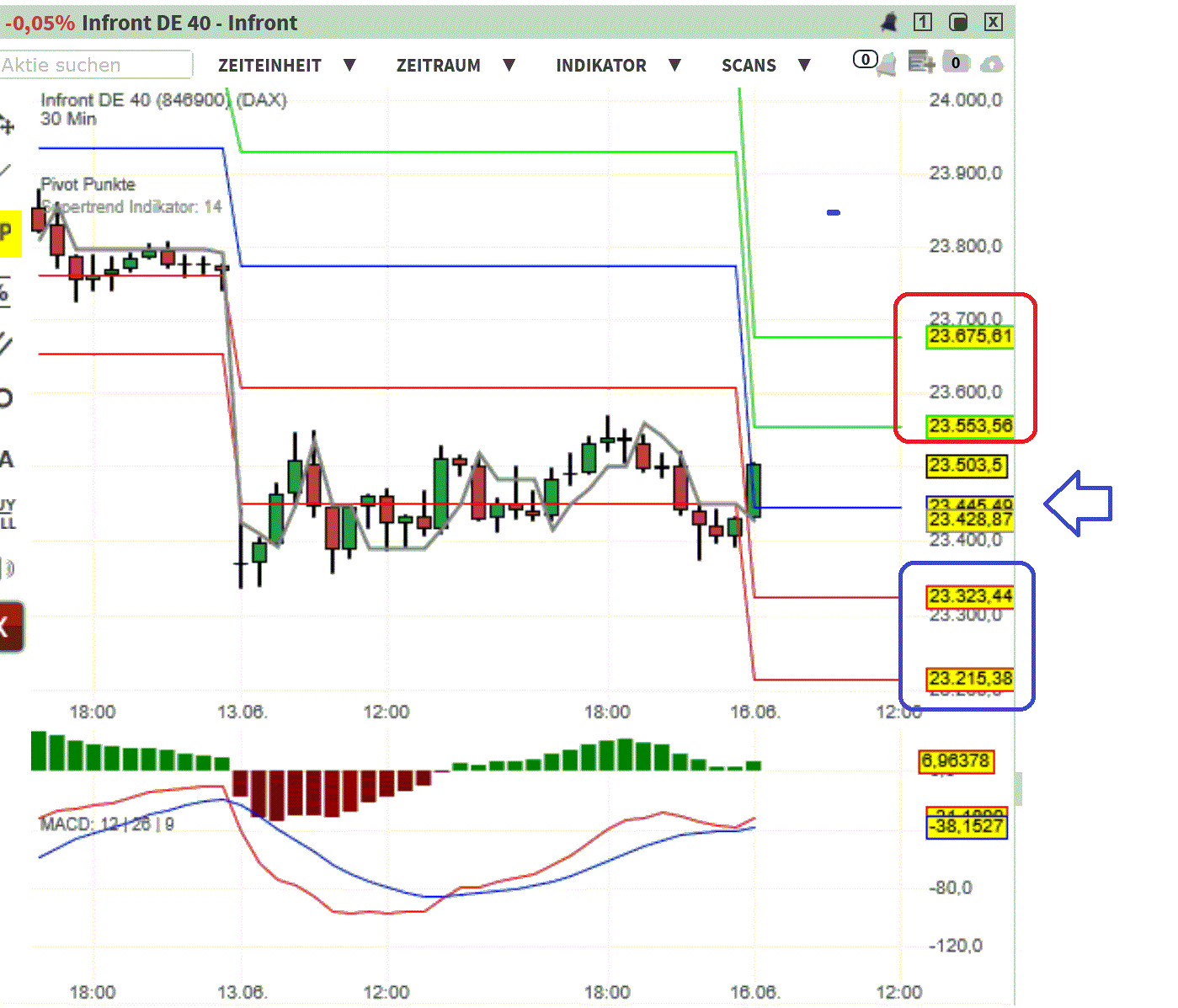Click the workspace 1 button in titlebar
Screen dimensions: 1178x1008
pos(922,23)
